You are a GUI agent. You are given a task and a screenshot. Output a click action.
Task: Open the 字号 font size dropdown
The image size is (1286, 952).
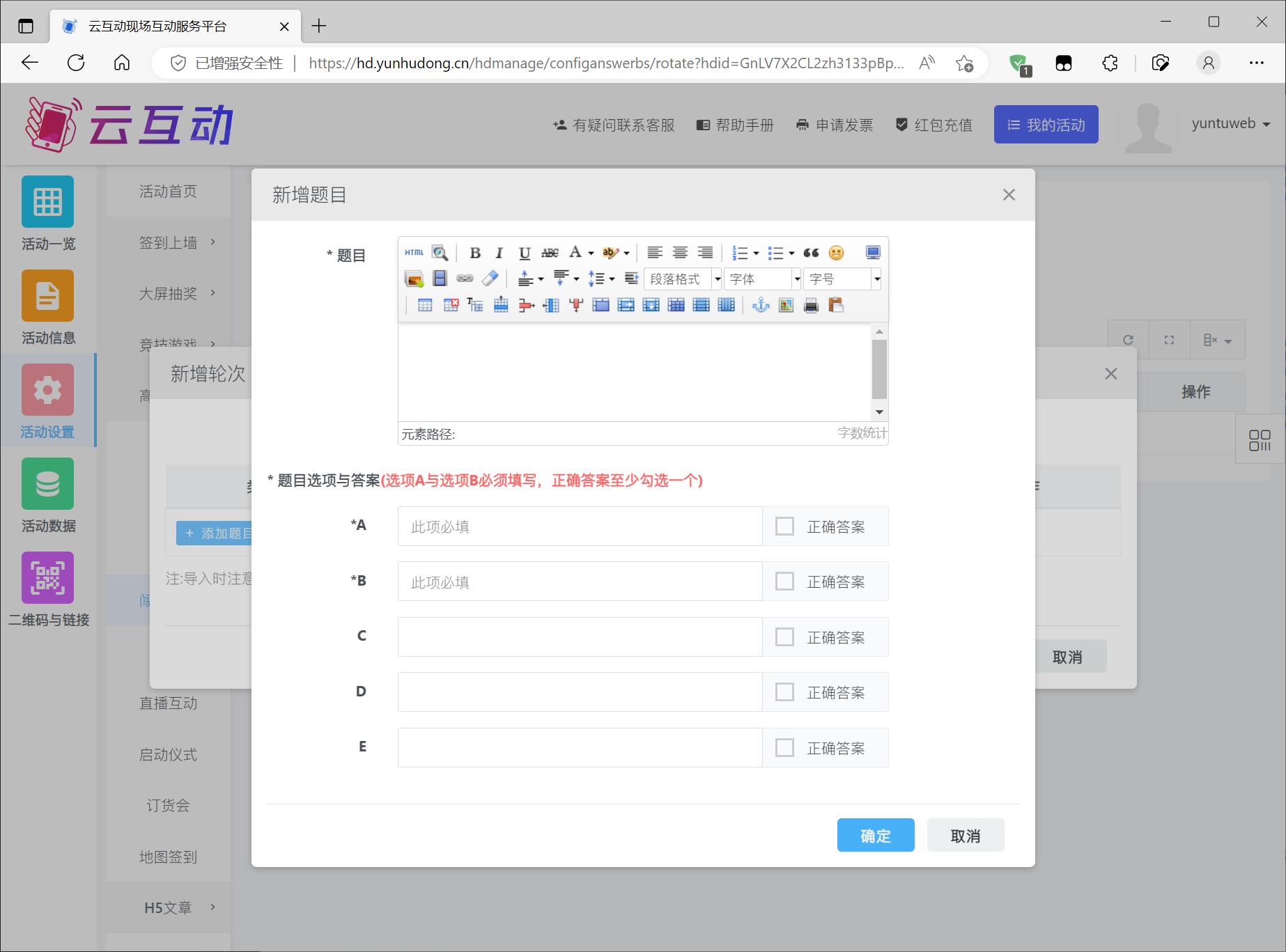pyautogui.click(x=842, y=279)
